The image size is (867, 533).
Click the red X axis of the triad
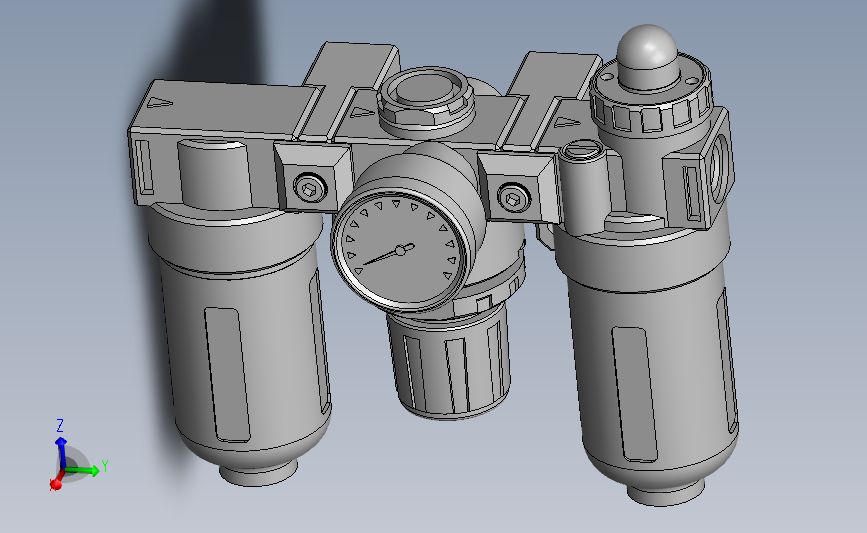coord(56,482)
